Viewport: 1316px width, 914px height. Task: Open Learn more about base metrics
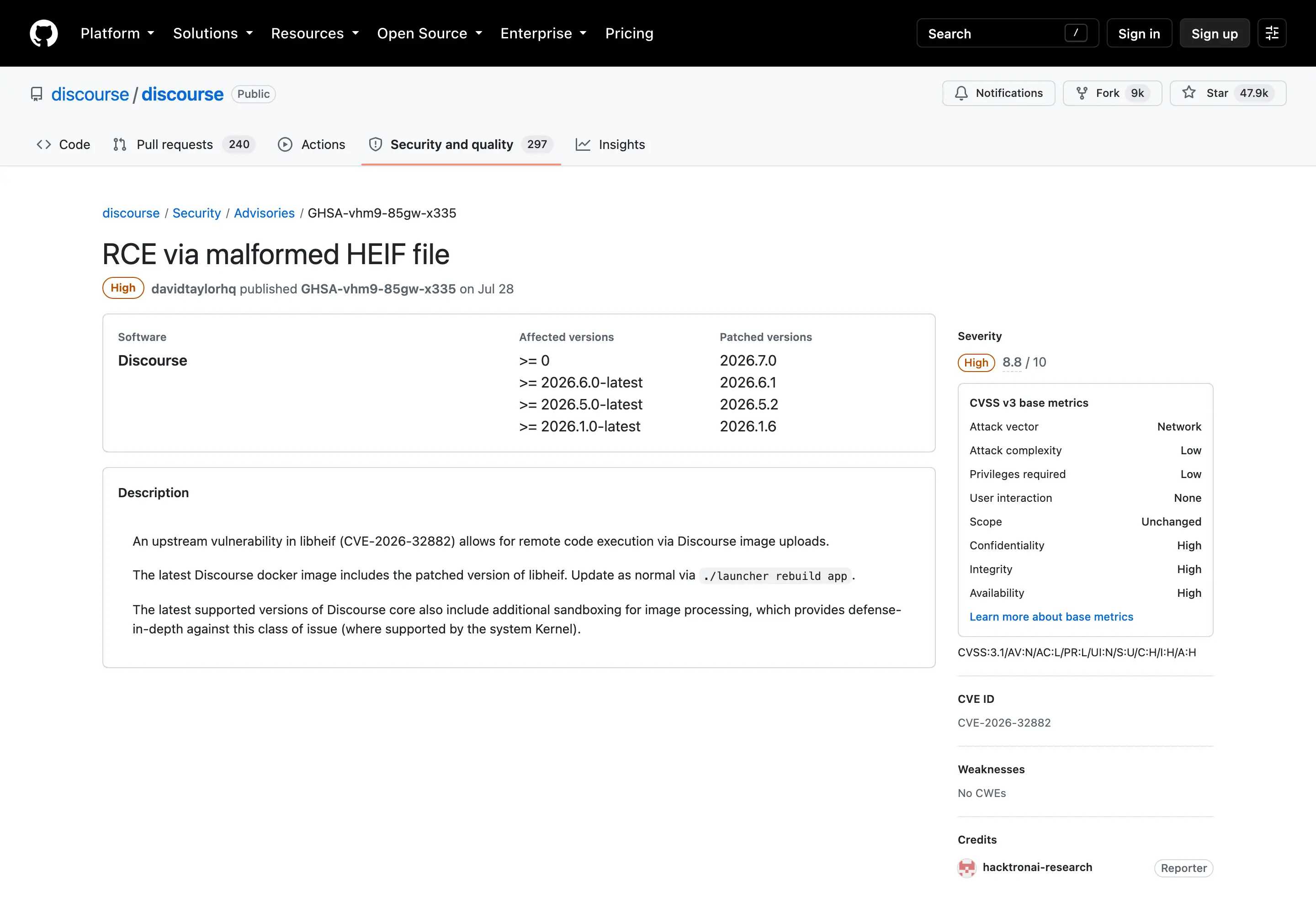1051,617
